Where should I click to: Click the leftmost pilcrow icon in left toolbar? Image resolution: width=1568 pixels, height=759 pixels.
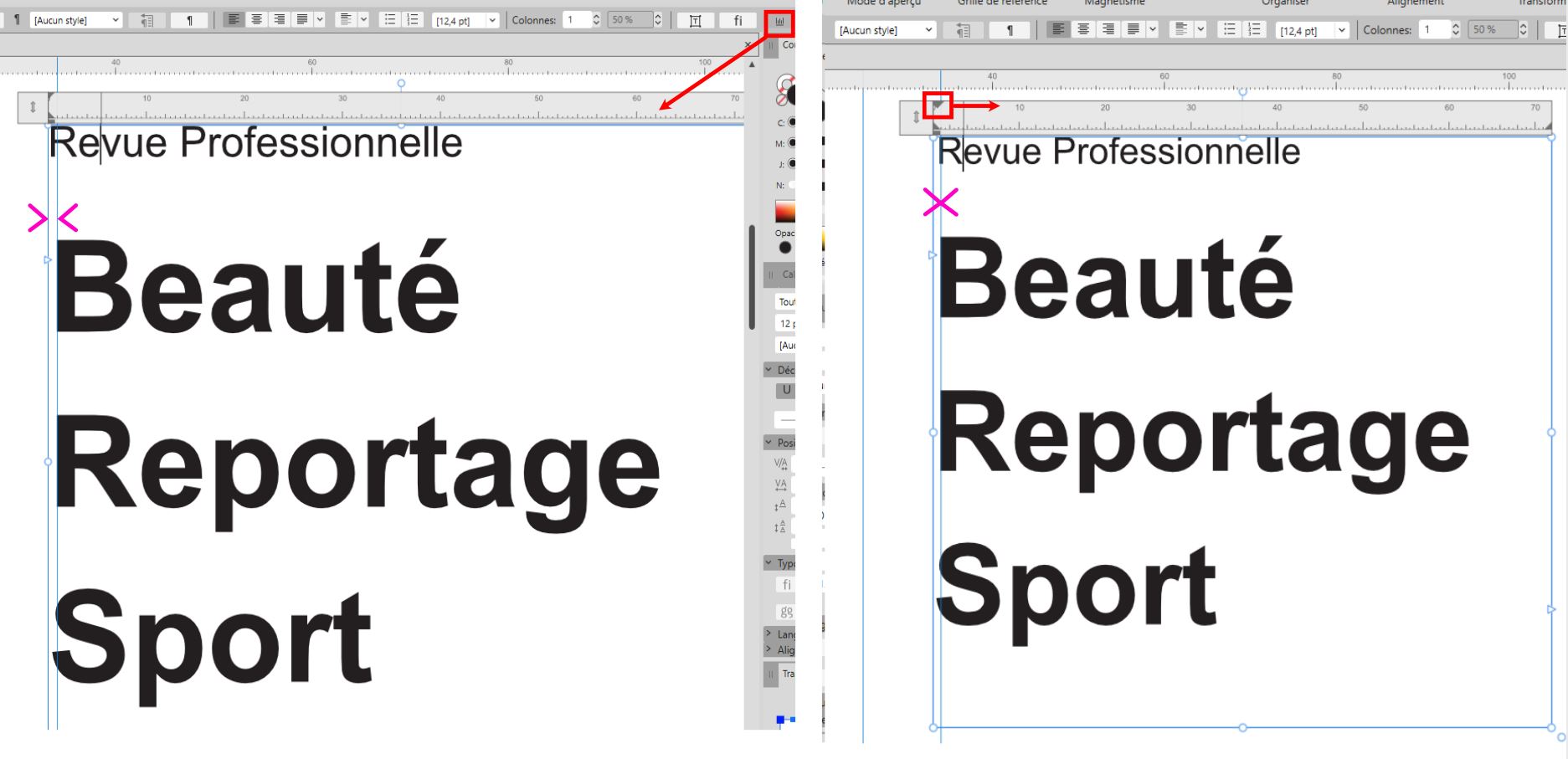[x=16, y=20]
